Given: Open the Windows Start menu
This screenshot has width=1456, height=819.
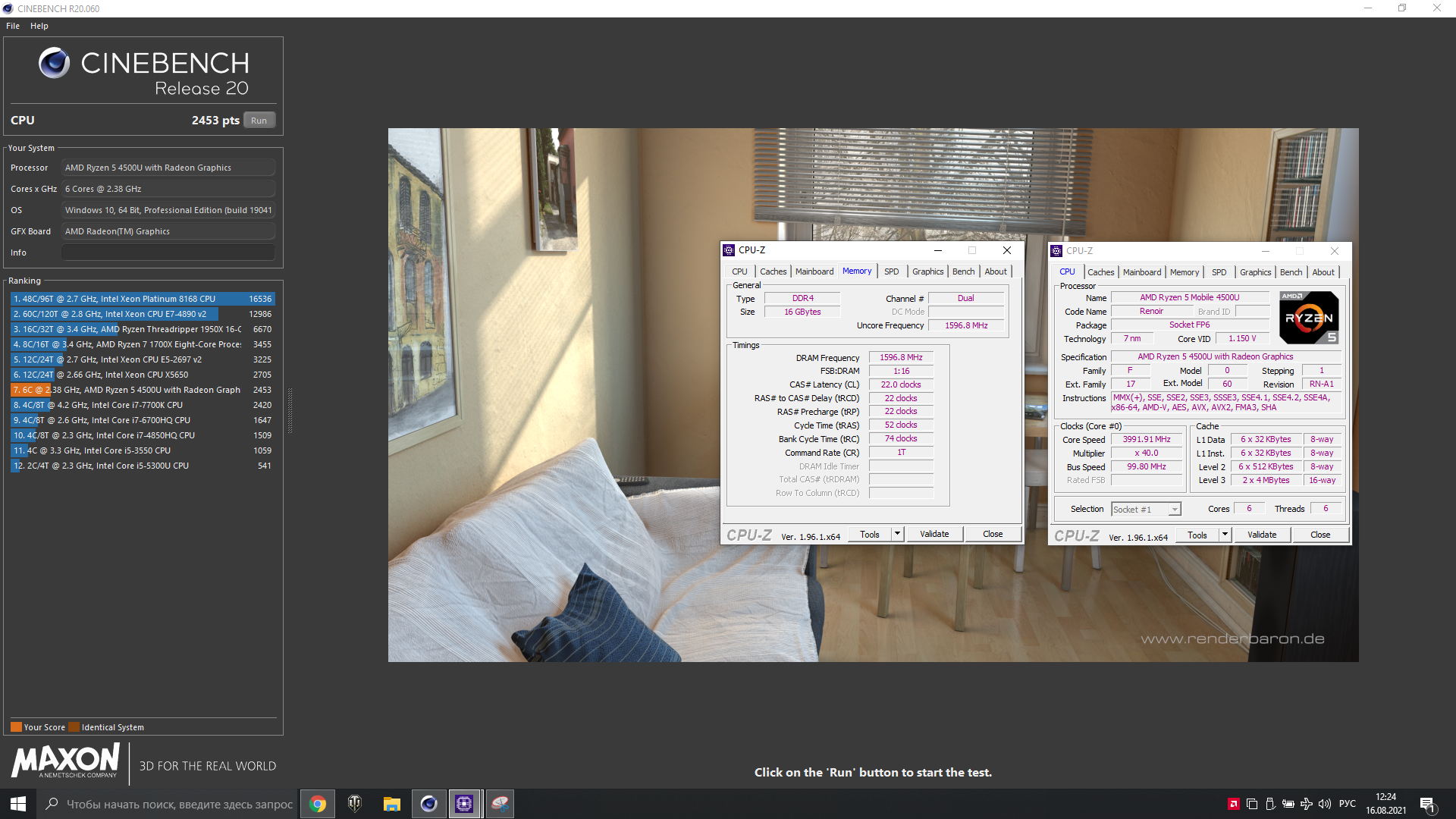Looking at the screenshot, I should pos(18,804).
